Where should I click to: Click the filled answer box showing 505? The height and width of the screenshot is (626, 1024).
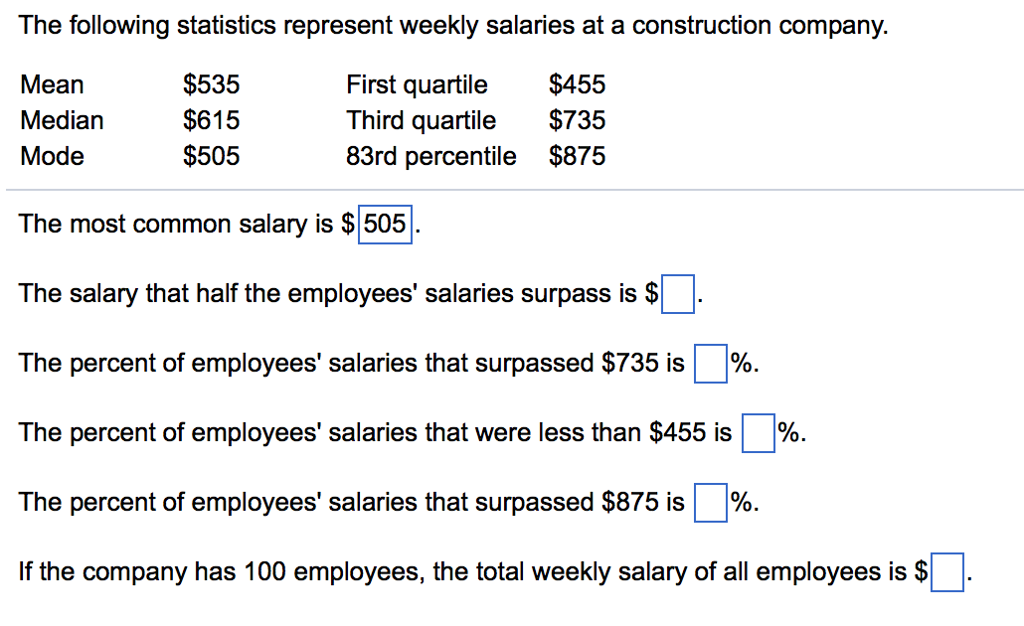pos(387,224)
